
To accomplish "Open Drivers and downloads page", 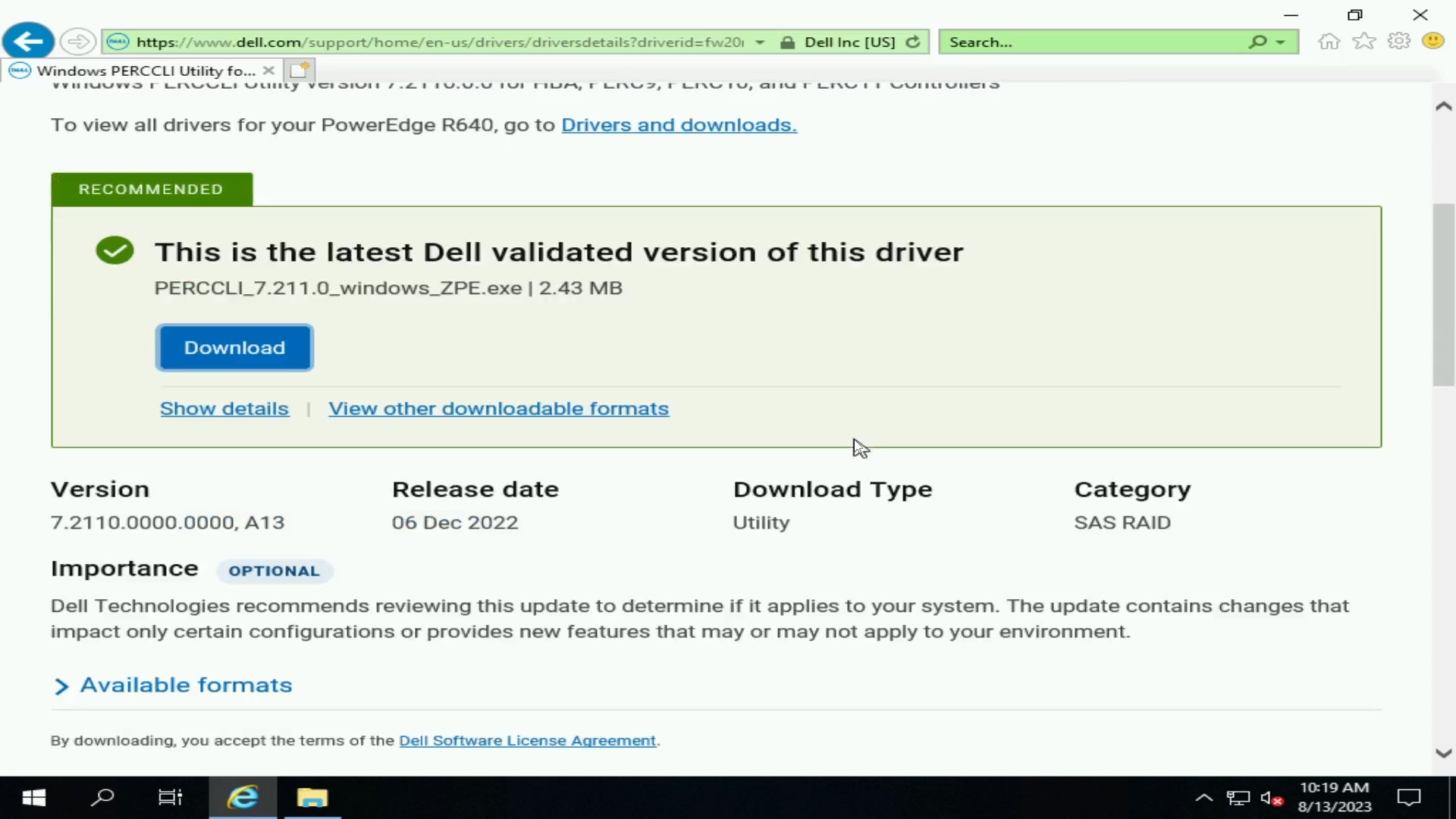I will coord(677,123).
